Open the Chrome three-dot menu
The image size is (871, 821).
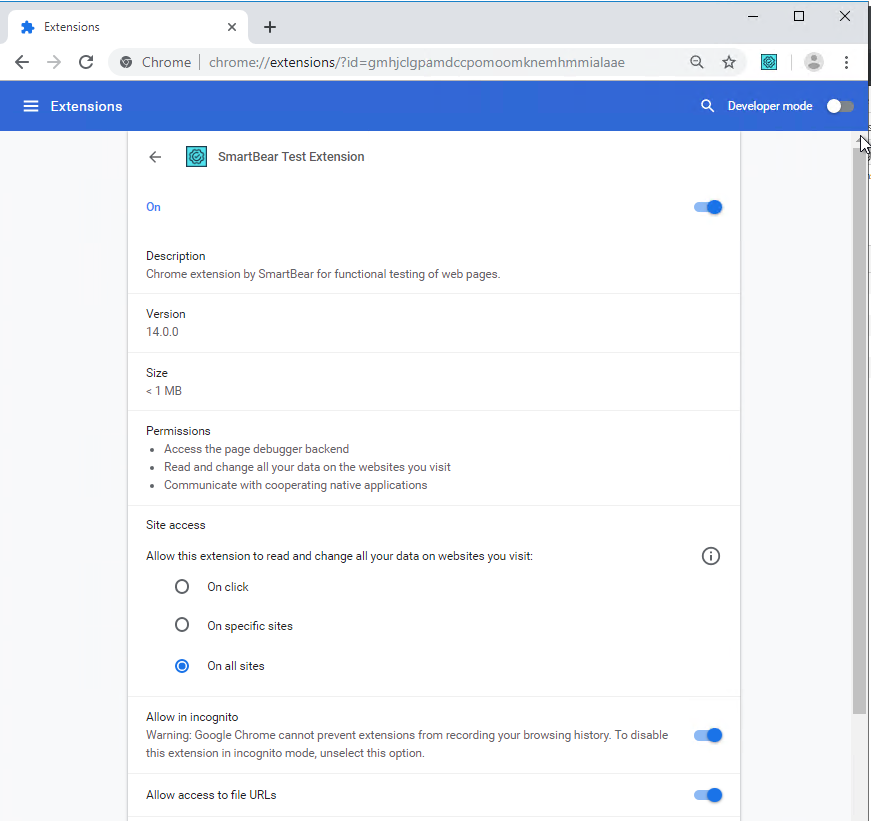[846, 62]
